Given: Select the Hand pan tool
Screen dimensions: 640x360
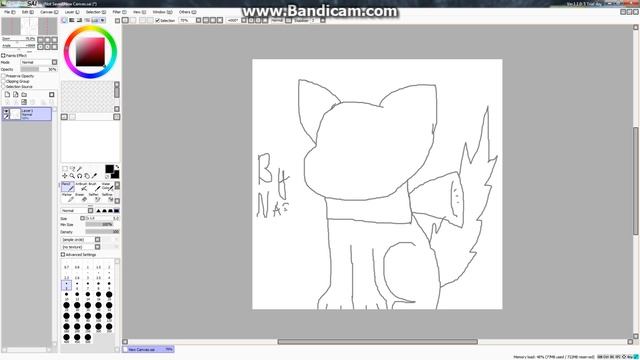Looking at the screenshot, I should (x=87, y=176).
